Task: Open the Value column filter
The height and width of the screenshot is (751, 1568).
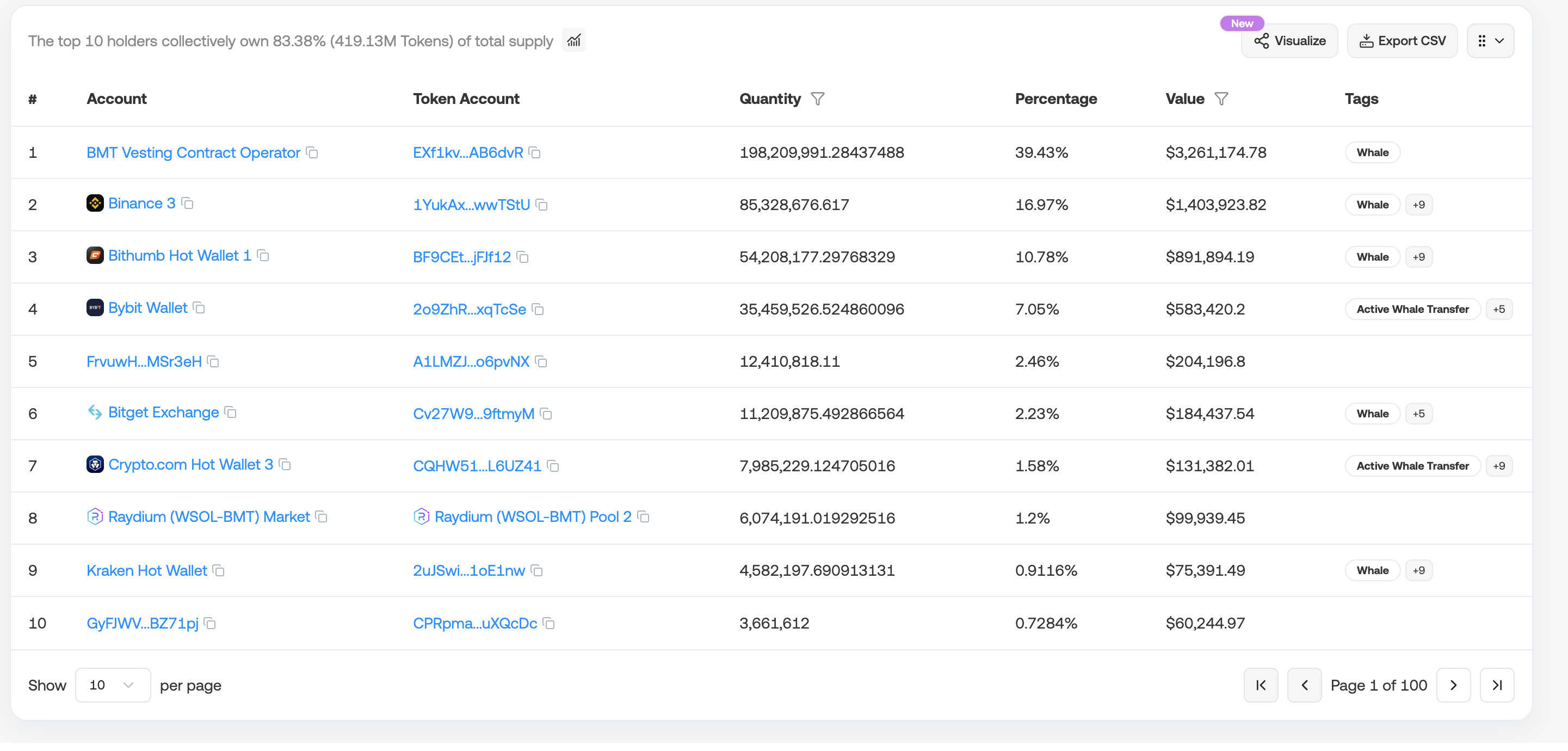Action: [1221, 99]
